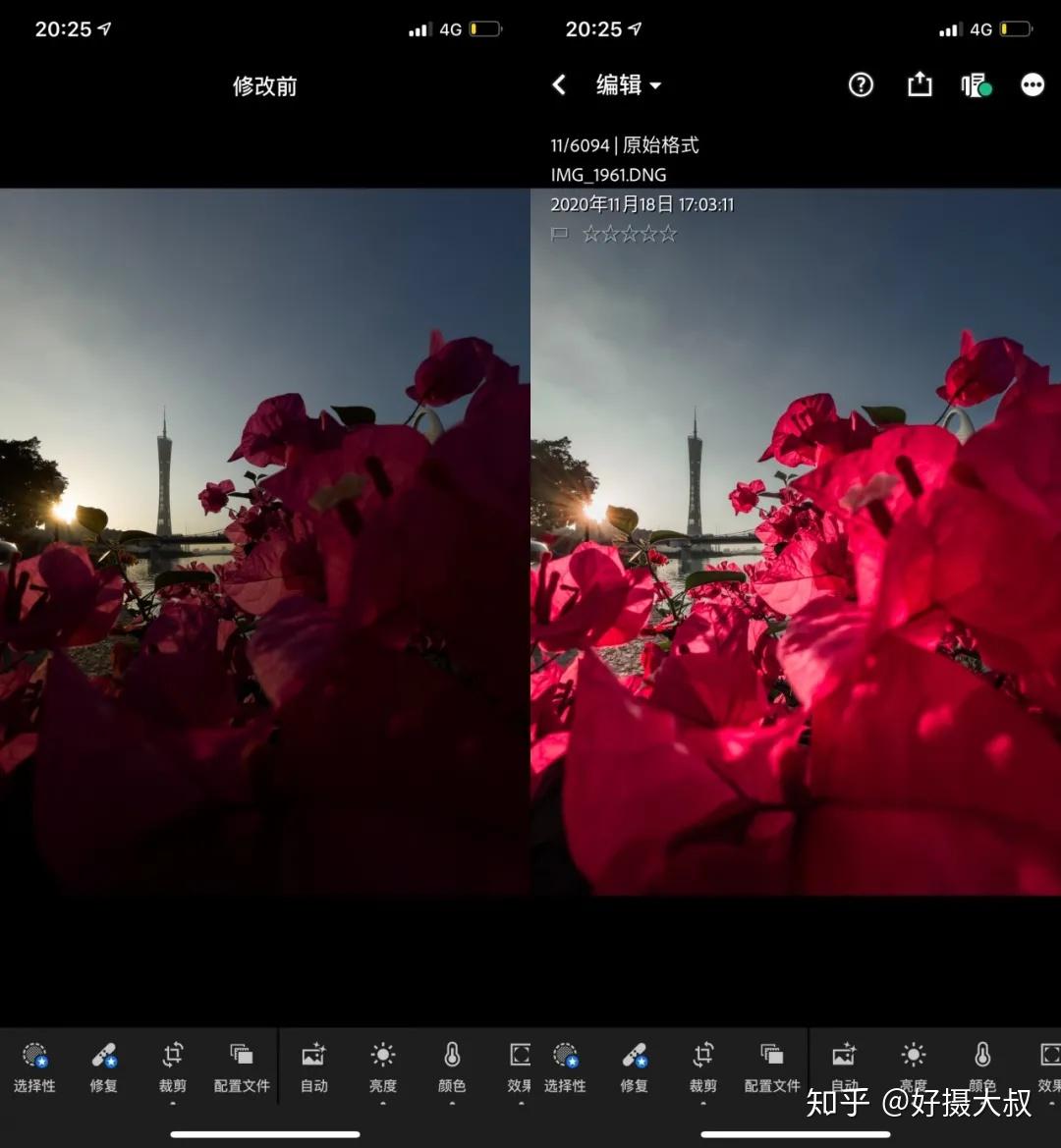Tap signal bars in left status bar

[x=419, y=30]
